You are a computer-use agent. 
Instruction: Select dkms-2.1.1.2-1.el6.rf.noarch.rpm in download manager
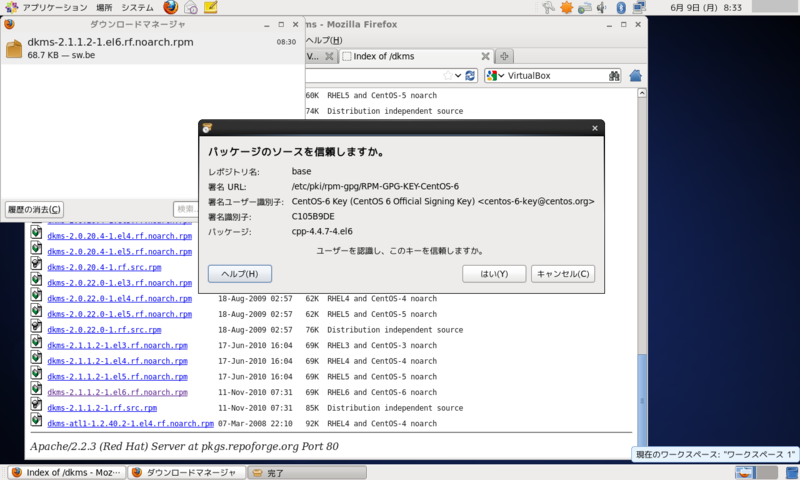[x=152, y=48]
